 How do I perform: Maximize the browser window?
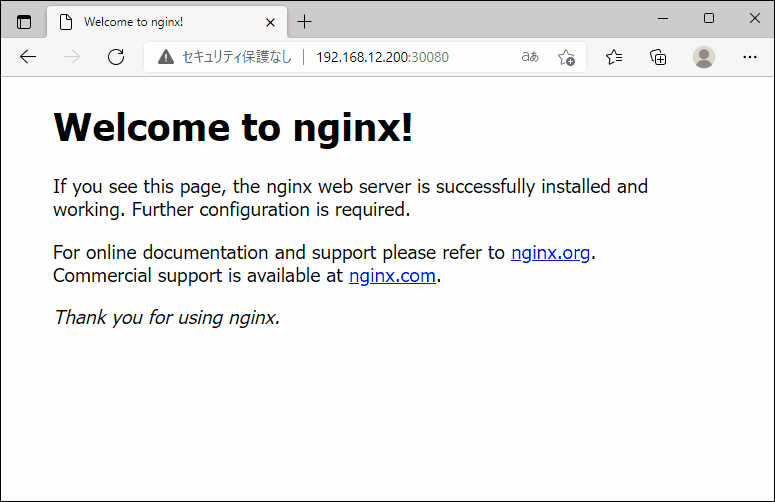point(709,19)
